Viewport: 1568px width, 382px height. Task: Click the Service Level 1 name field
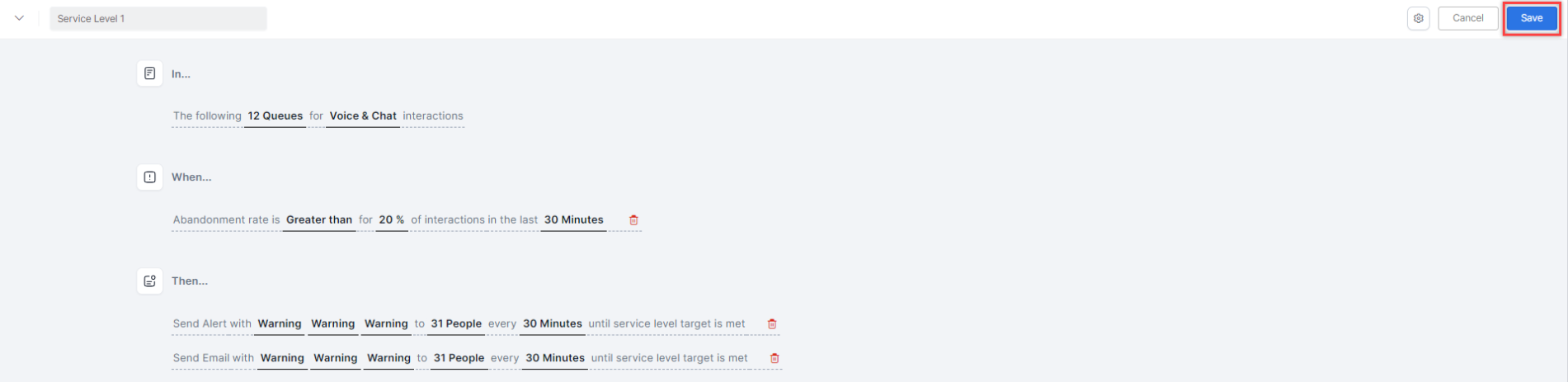[x=158, y=18]
